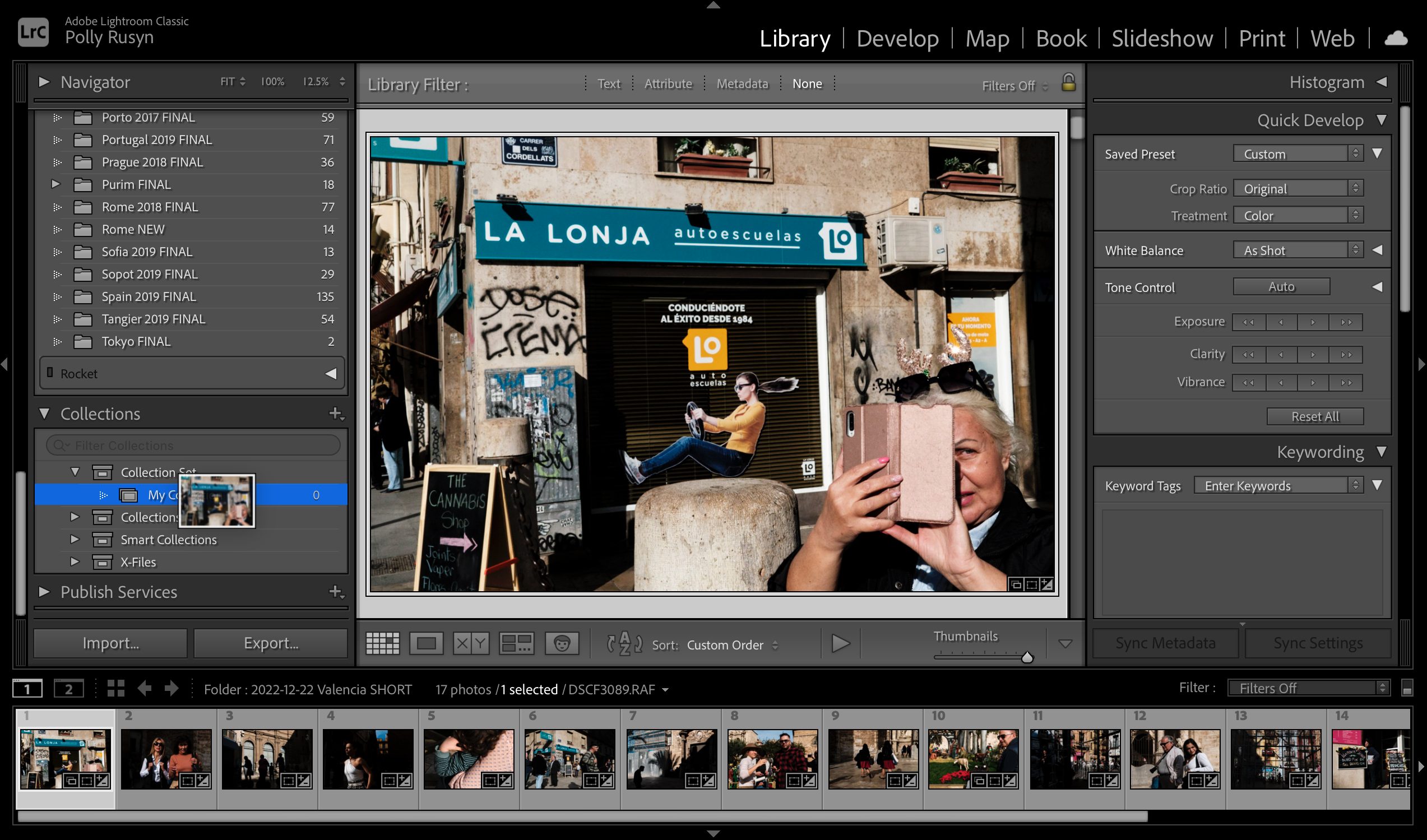Screen dimensions: 1427x840
Task: Switch to the Develop module
Action: (x=897, y=39)
